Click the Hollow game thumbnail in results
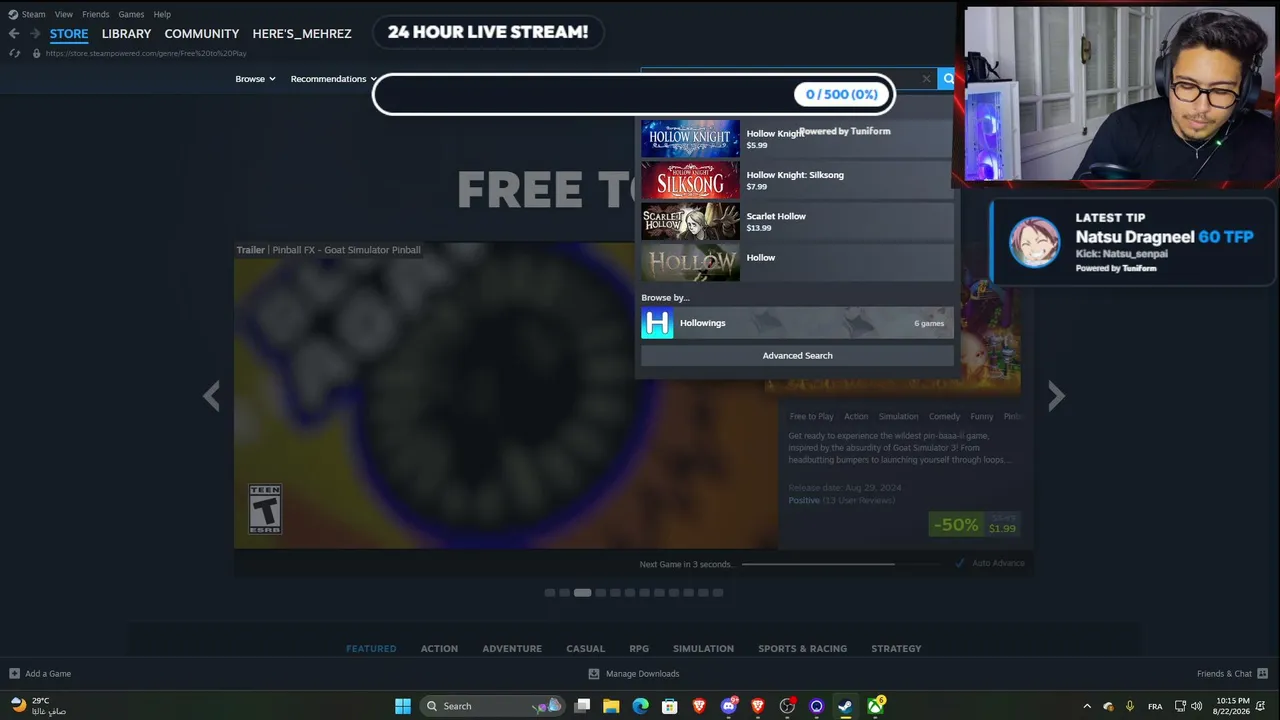The width and height of the screenshot is (1280, 720). point(690,263)
